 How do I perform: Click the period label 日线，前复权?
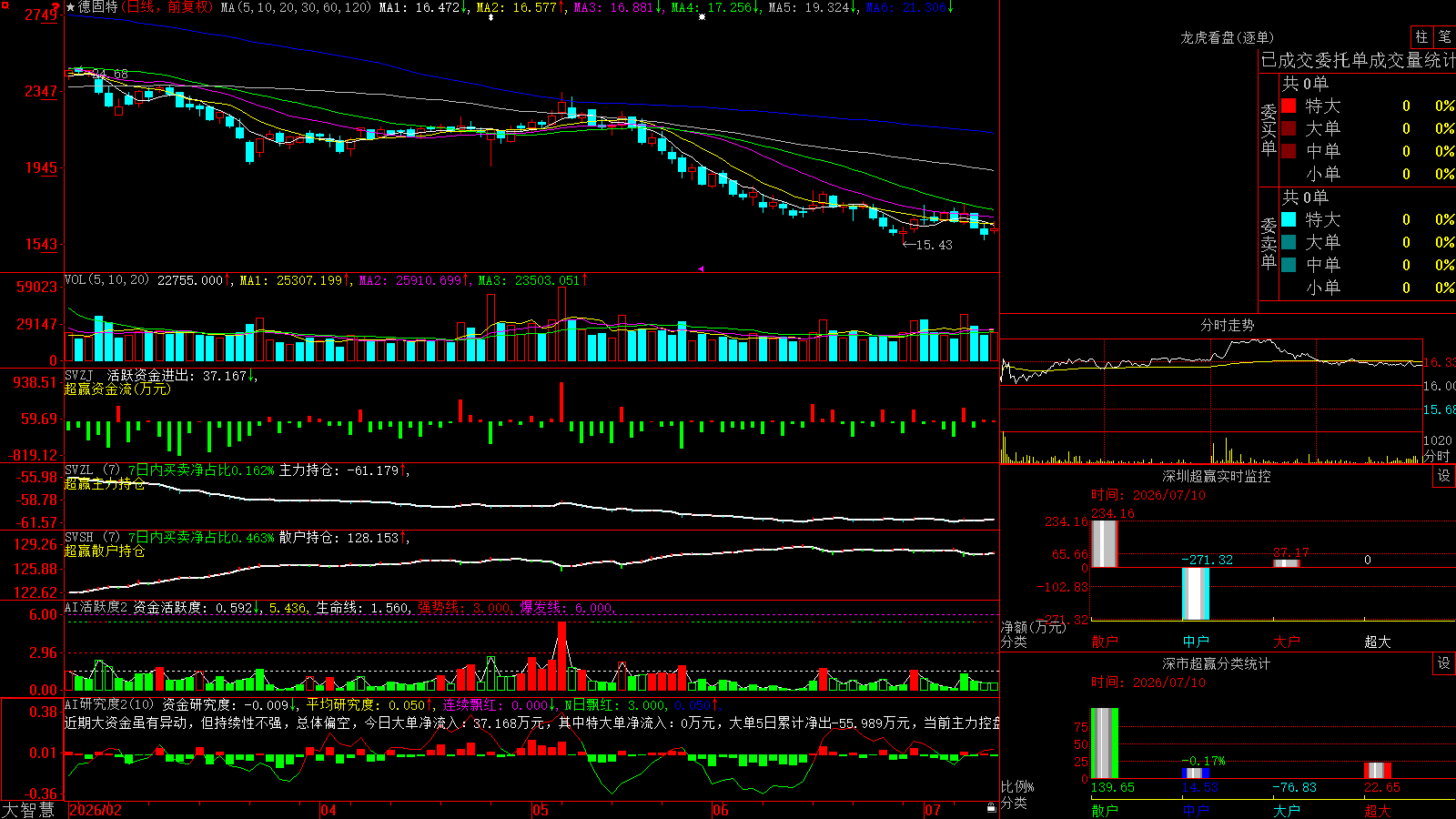167,7
